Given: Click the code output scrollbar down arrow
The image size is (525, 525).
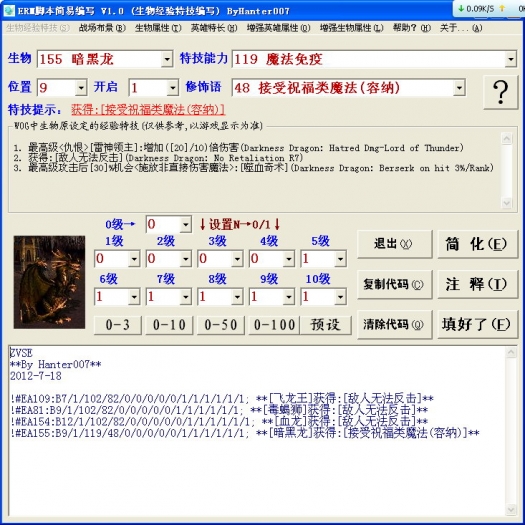Looking at the screenshot, I should pyautogui.click(x=511, y=509).
